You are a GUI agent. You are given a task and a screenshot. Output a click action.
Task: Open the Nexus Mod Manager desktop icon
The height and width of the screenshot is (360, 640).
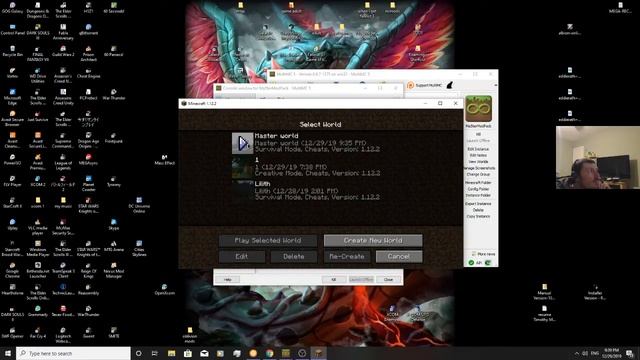(x=113, y=270)
